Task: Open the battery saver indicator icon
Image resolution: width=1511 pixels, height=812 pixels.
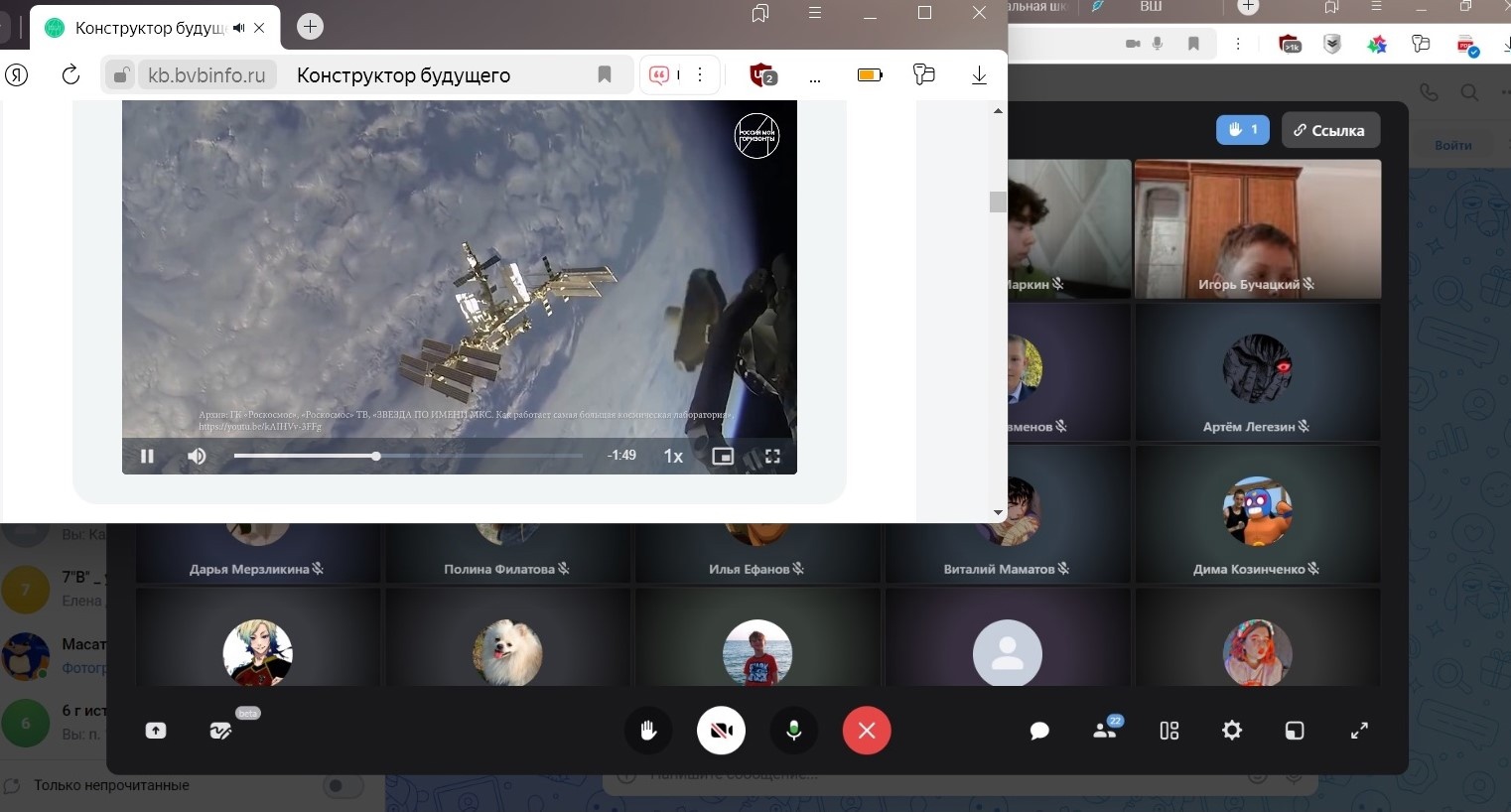Action: (870, 74)
